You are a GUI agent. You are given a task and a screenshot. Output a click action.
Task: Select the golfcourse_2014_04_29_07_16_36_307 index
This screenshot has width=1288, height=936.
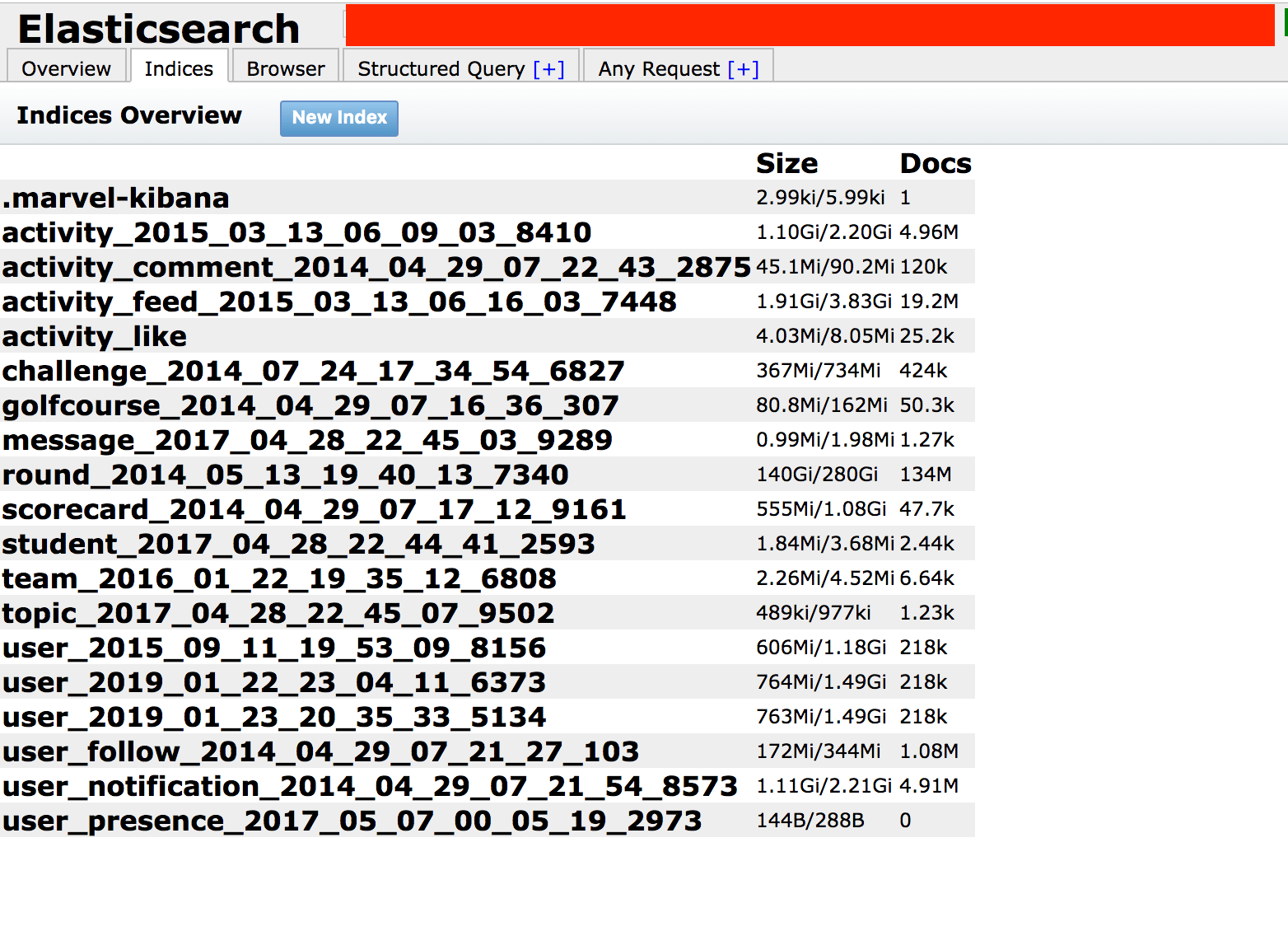tap(310, 405)
